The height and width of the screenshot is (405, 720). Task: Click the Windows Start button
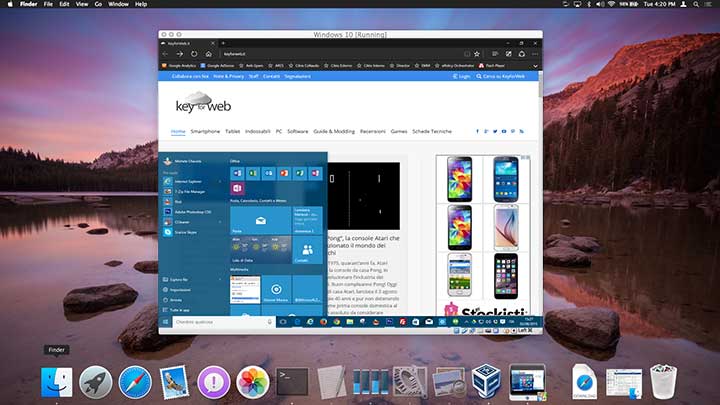coord(165,322)
